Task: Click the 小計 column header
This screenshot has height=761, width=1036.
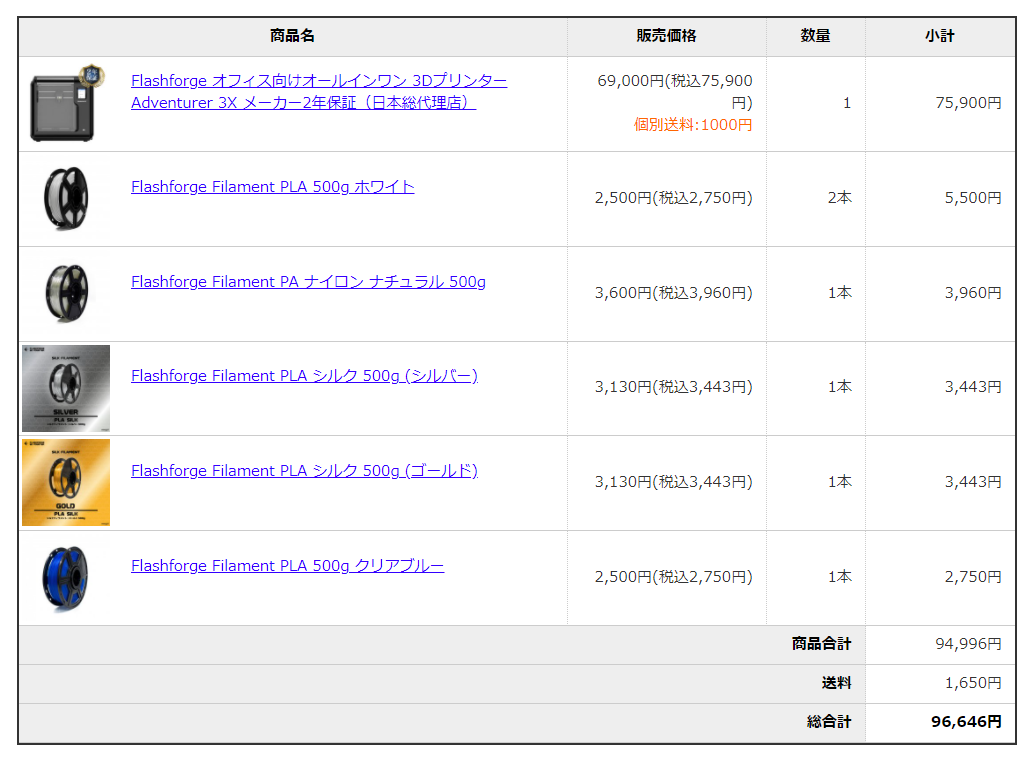Action: [939, 36]
